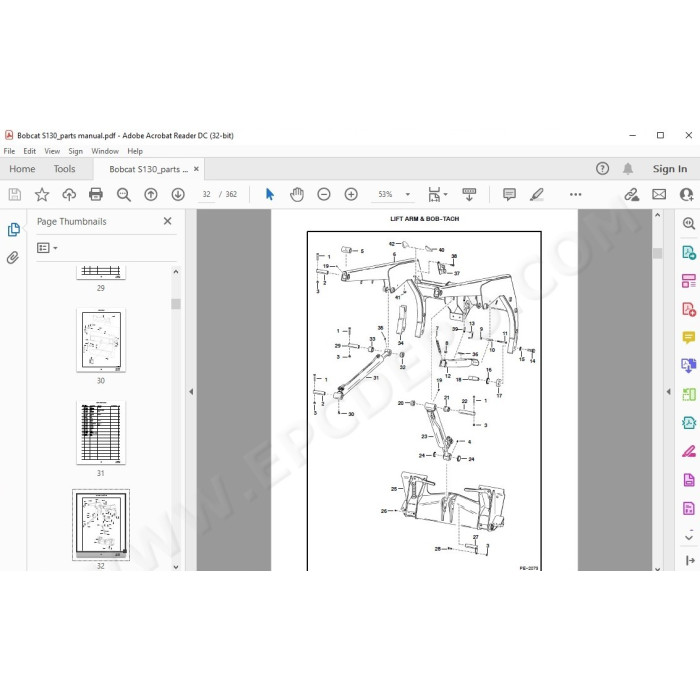Click document scroll up arrow
700x700 pixels.
coord(657,215)
